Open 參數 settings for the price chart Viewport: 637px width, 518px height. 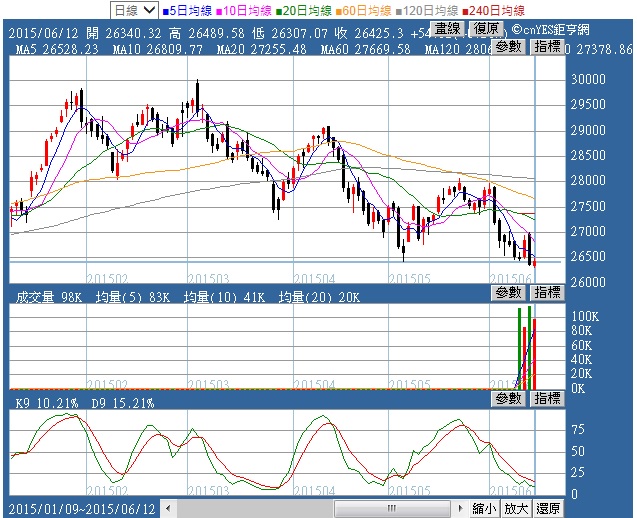508,46
